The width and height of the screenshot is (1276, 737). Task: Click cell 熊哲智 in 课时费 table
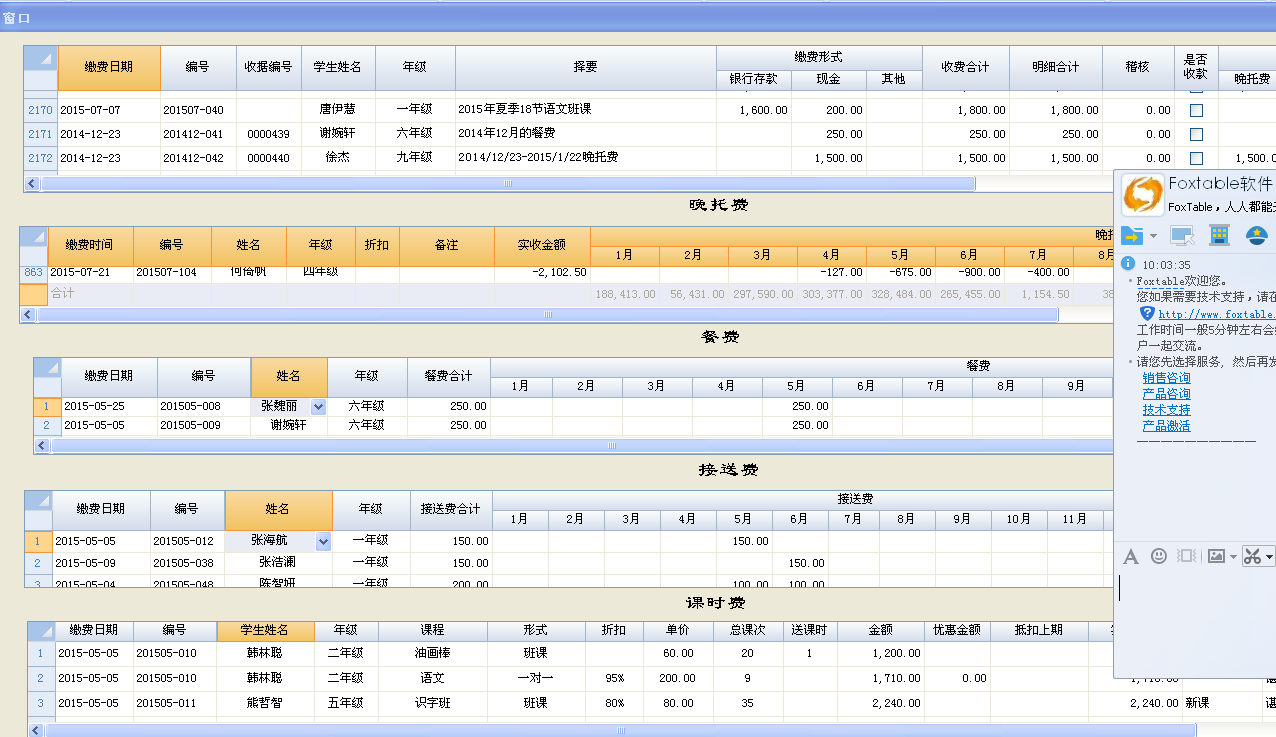pyautogui.click(x=265, y=703)
